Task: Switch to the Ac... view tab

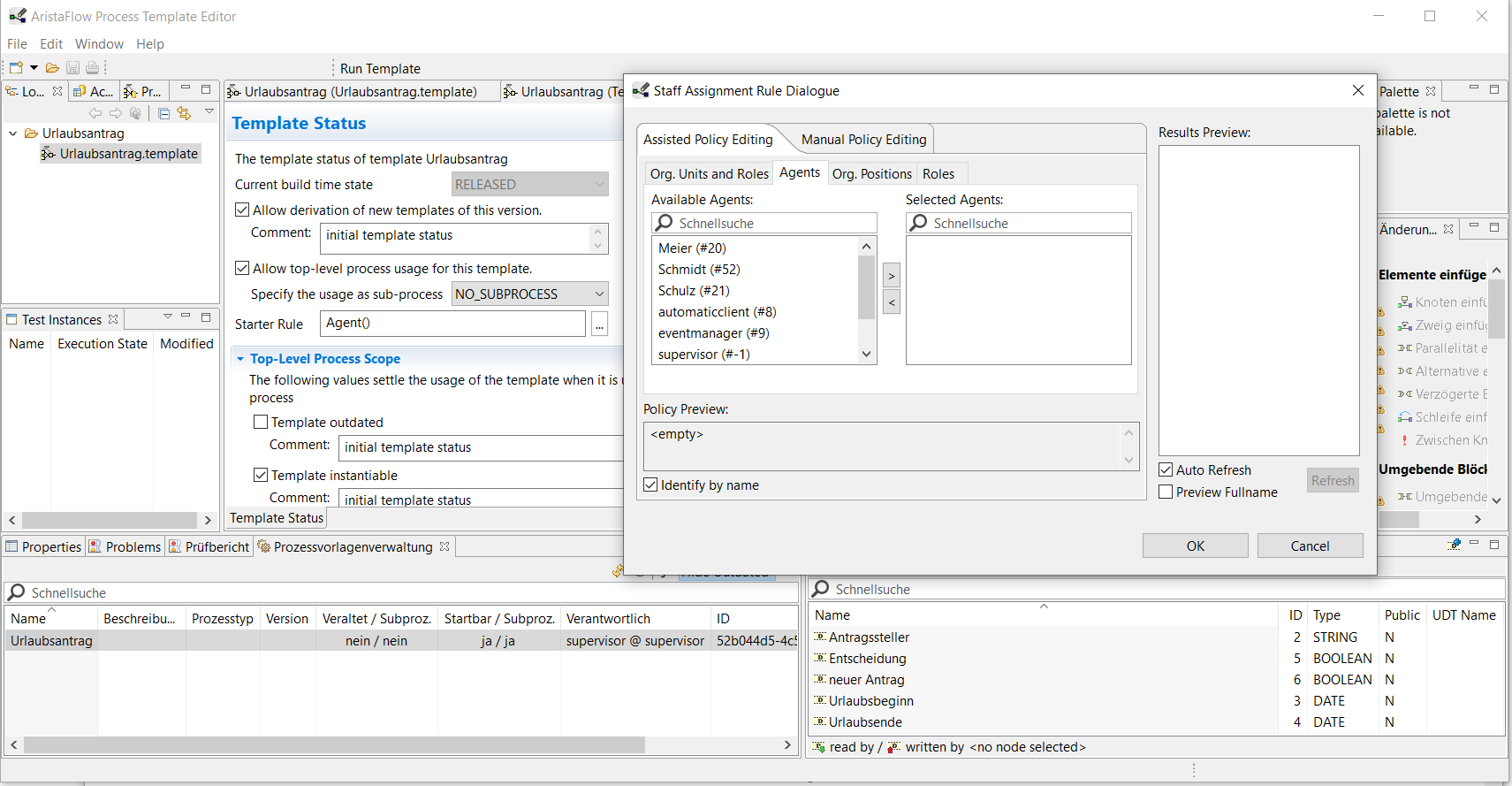Action: [x=94, y=91]
